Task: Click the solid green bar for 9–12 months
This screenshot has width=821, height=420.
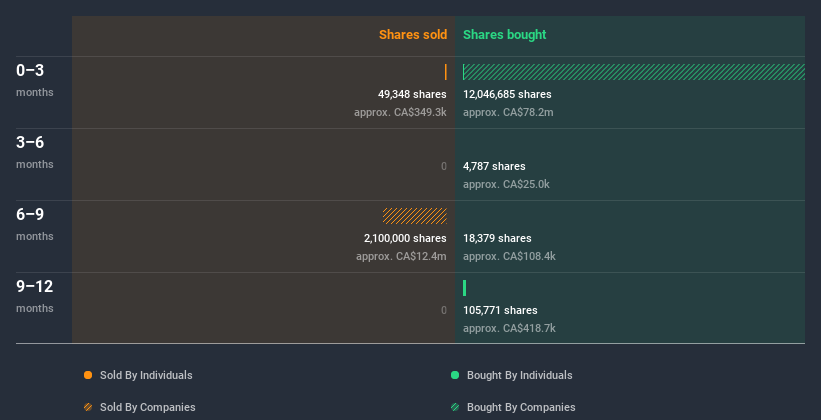Action: [x=464, y=288]
